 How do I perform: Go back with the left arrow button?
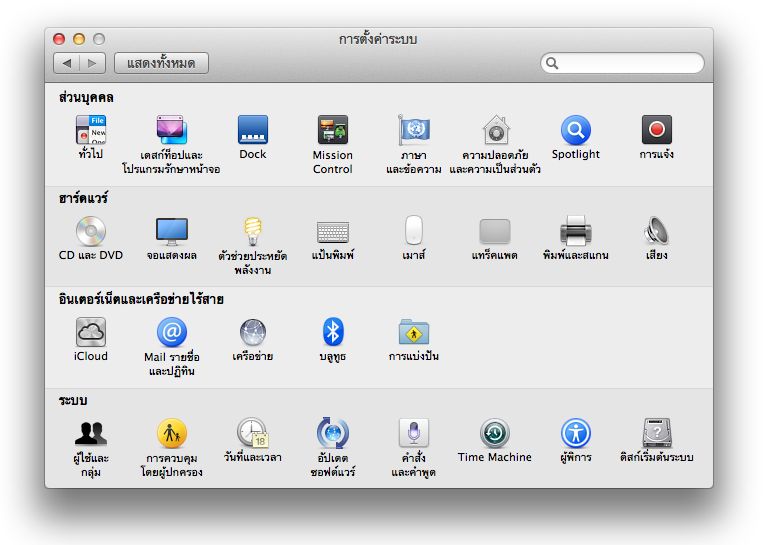point(66,63)
